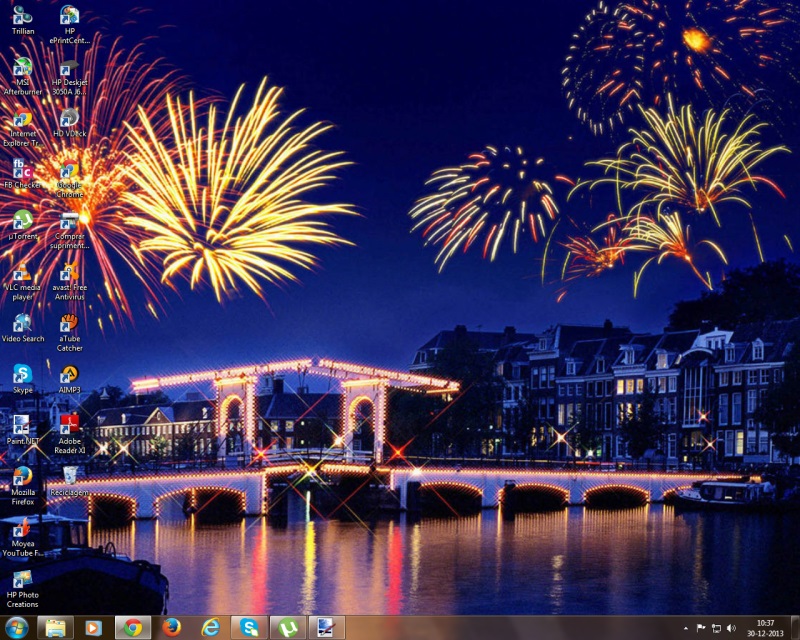Click the µTorrent desktop shortcut
This screenshot has width=800, height=640.
[x=22, y=221]
